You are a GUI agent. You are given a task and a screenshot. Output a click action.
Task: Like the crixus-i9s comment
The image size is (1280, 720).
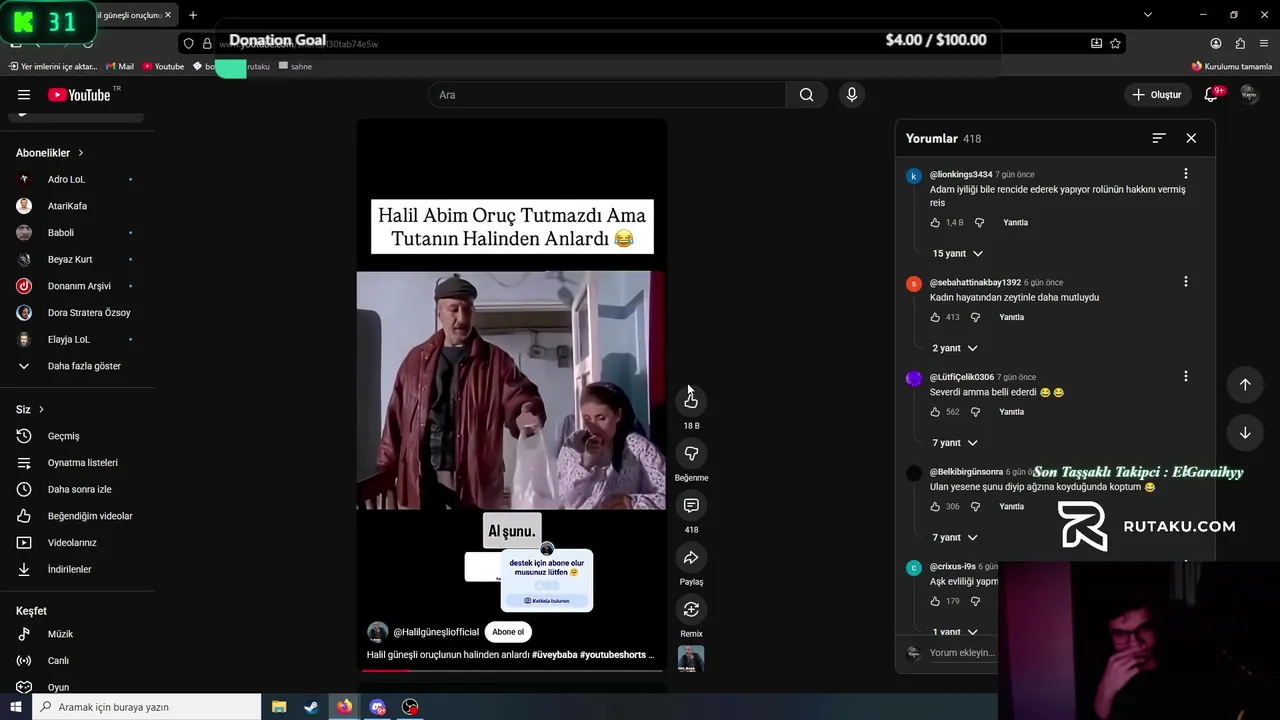pos(935,601)
